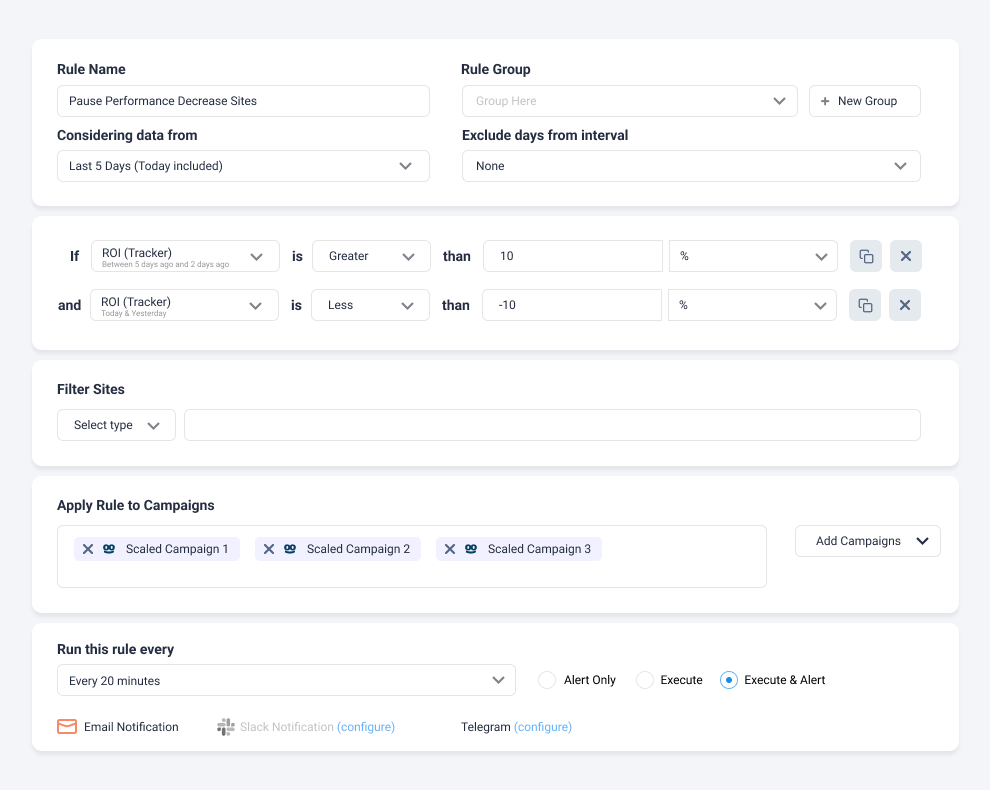The image size is (990, 790).
Task: Click the threshold field containing 10
Action: click(573, 256)
